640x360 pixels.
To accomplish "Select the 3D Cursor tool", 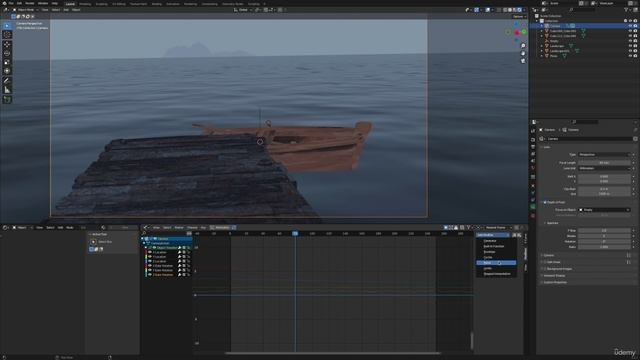I will 7,35.
